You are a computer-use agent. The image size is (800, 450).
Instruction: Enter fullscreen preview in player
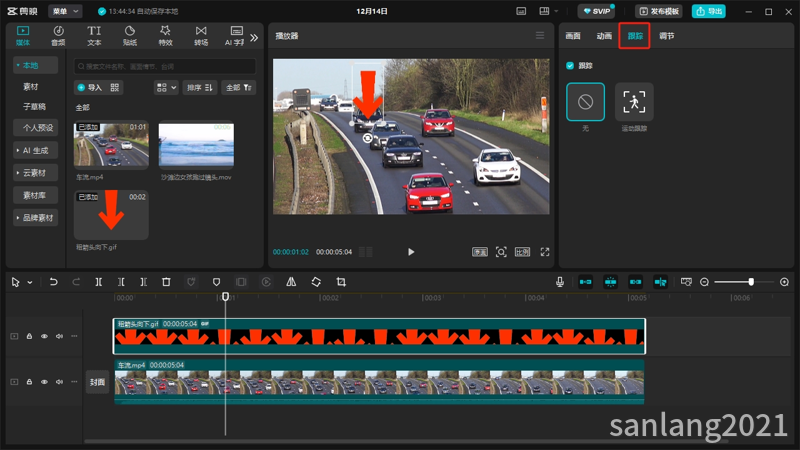(x=545, y=252)
